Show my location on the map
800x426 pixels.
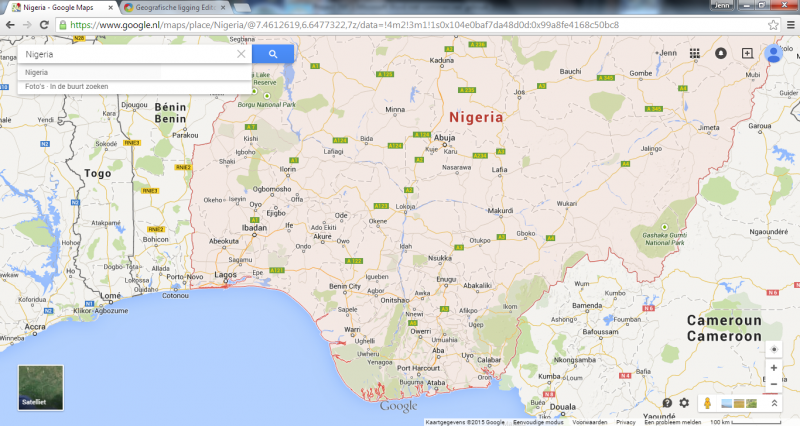point(774,349)
